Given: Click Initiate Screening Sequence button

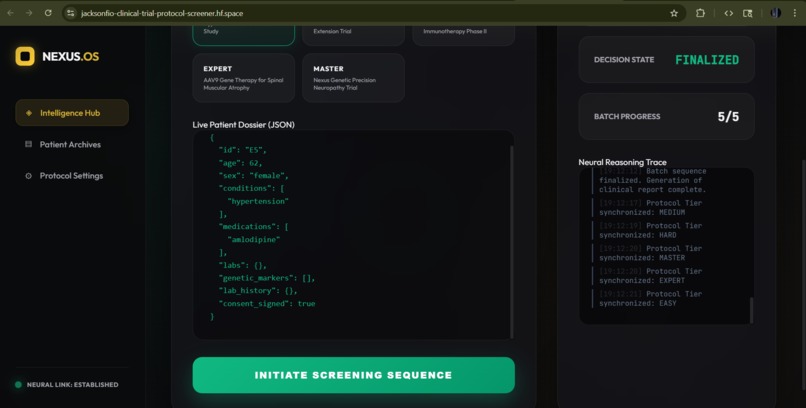Looking at the screenshot, I should (354, 375).
